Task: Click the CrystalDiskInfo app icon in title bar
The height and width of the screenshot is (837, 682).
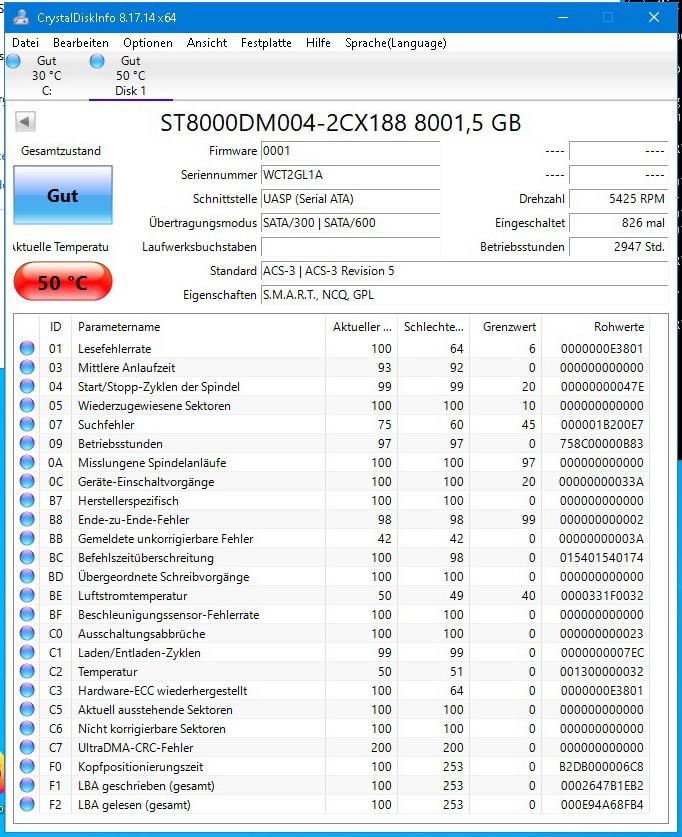Action: 21,17
